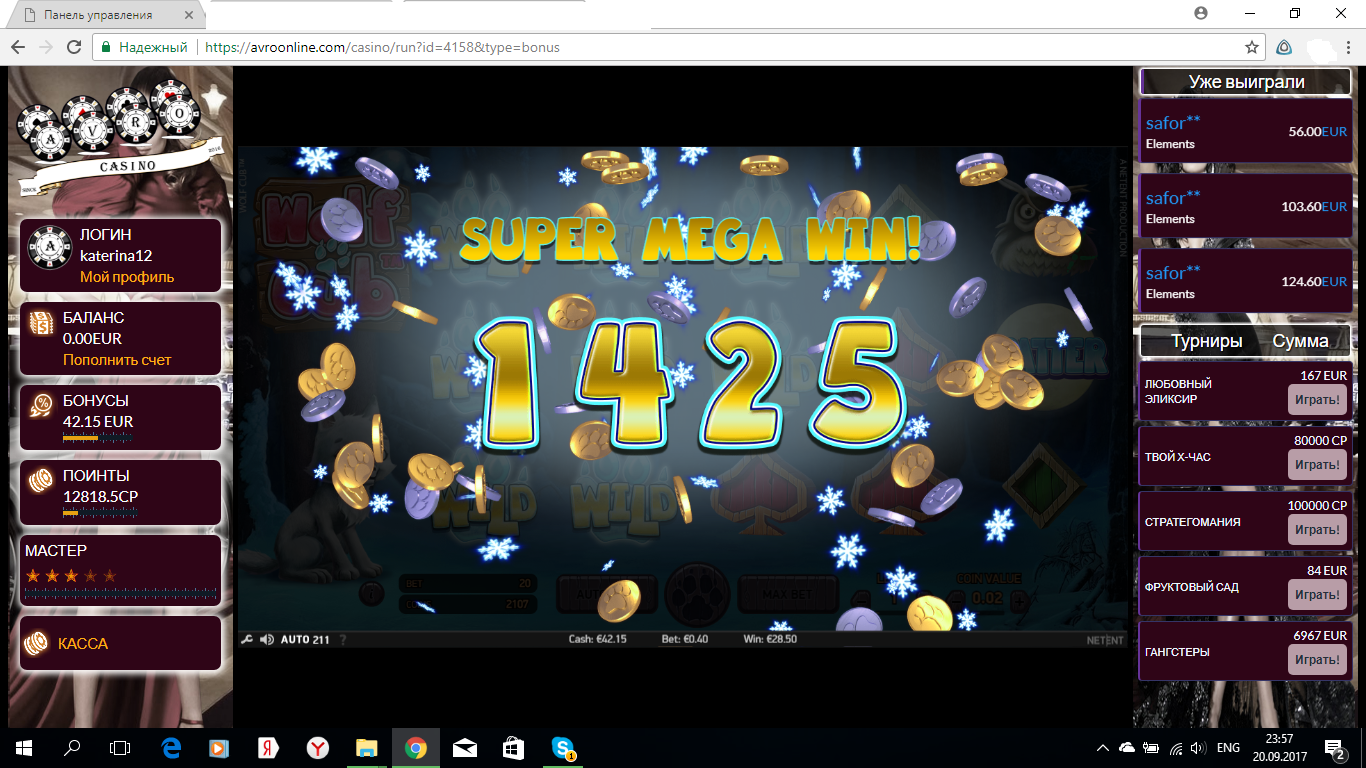Viewport: 1366px width, 768px height.
Task: Click the Надежный secure site badge
Action: coord(143,47)
